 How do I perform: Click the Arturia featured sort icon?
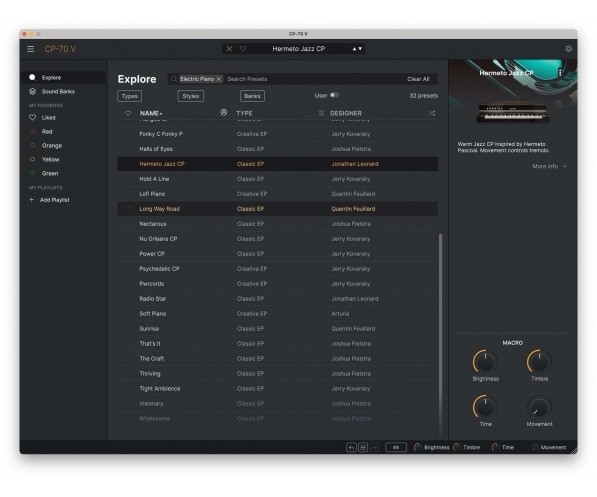pos(223,112)
